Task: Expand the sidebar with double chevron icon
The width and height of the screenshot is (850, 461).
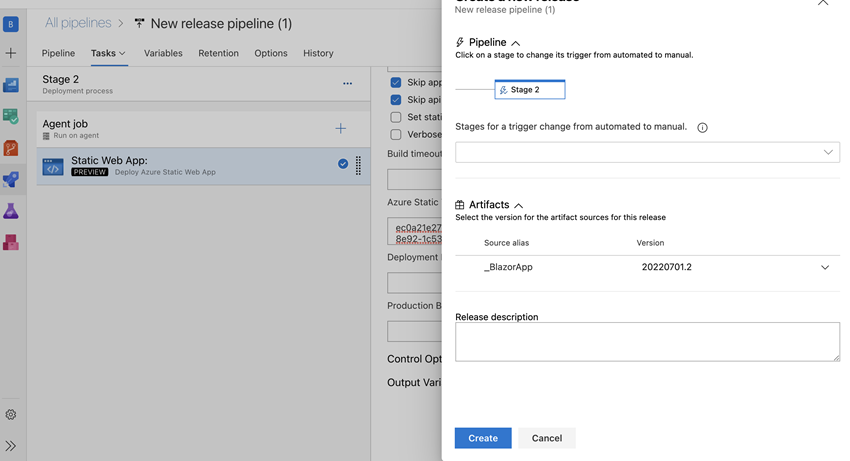Action: tap(11, 446)
